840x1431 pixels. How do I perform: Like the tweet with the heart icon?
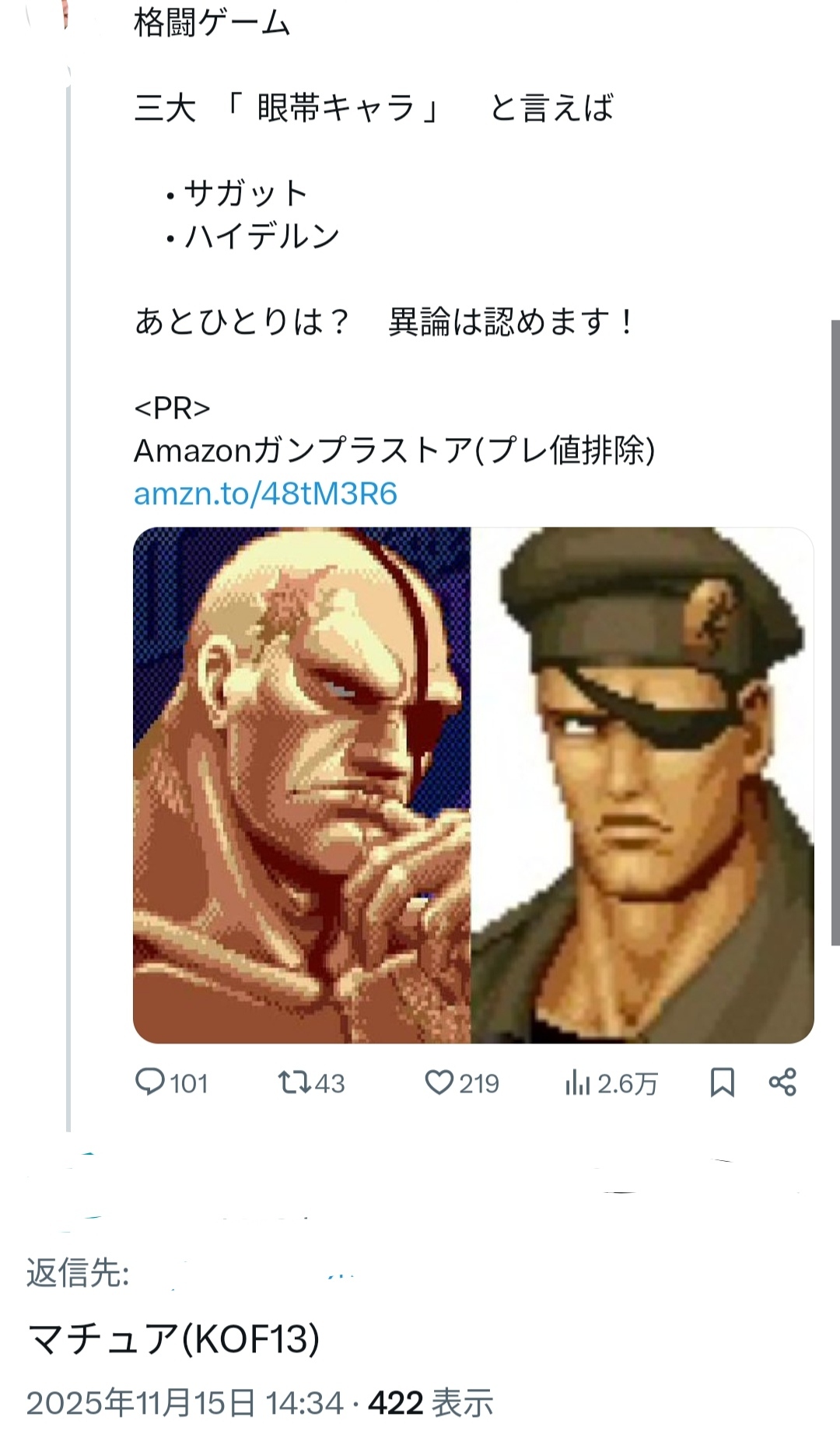click(x=439, y=1082)
